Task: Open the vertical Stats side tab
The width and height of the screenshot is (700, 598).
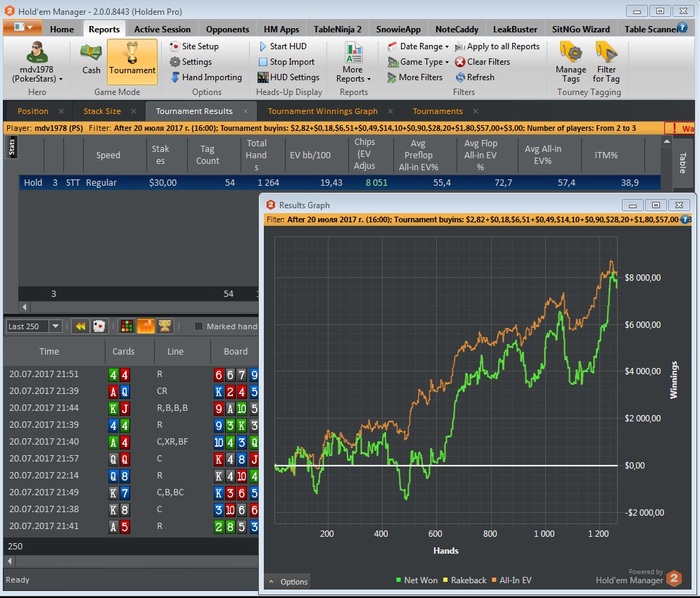Action: point(12,147)
